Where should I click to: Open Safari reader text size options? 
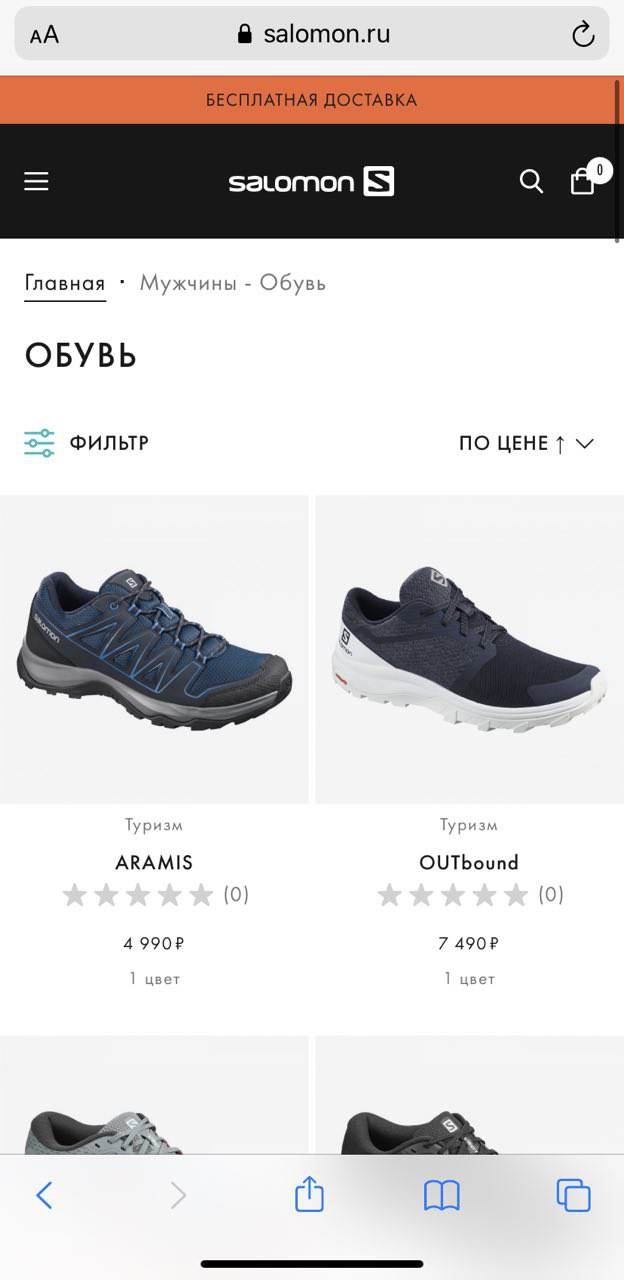[45, 35]
